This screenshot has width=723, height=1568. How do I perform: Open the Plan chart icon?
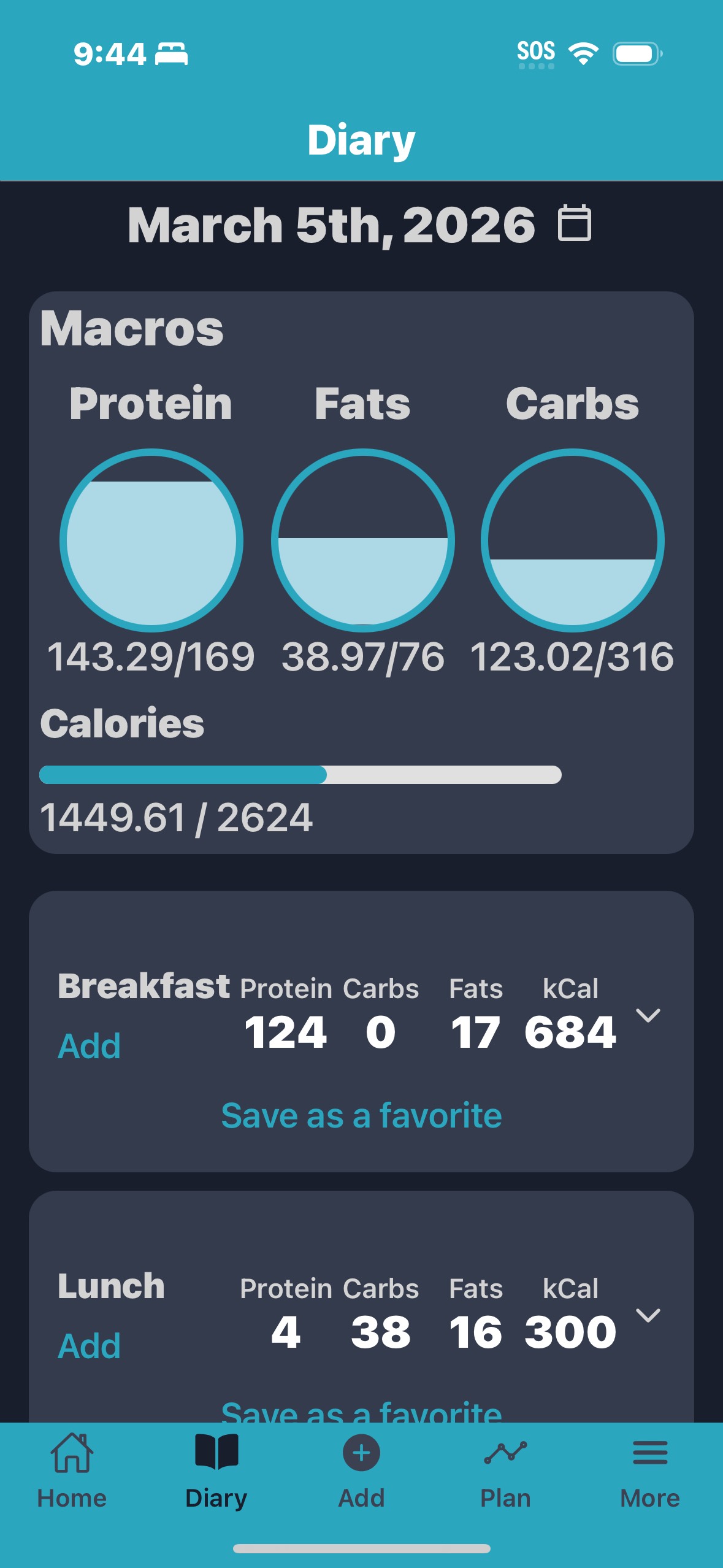(x=505, y=1453)
